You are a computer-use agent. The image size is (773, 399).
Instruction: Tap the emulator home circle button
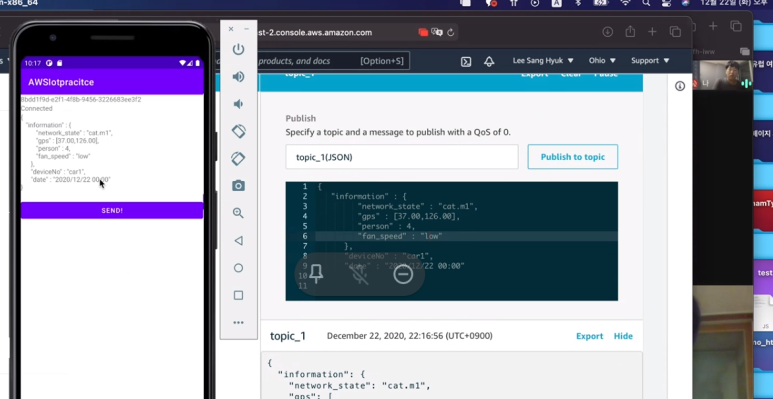point(239,268)
